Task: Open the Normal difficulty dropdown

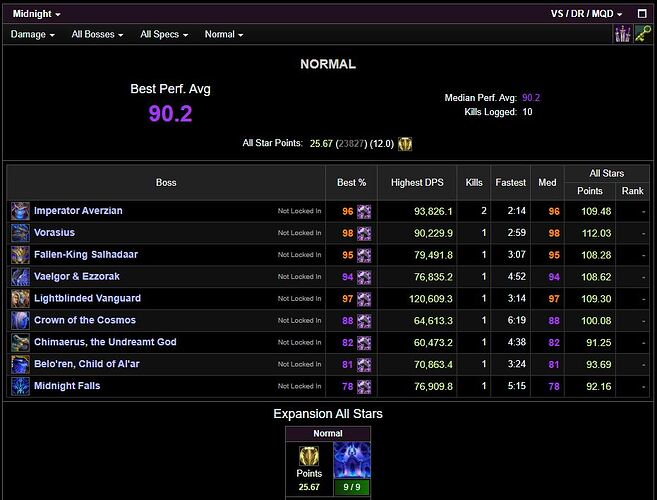Action: (x=224, y=34)
